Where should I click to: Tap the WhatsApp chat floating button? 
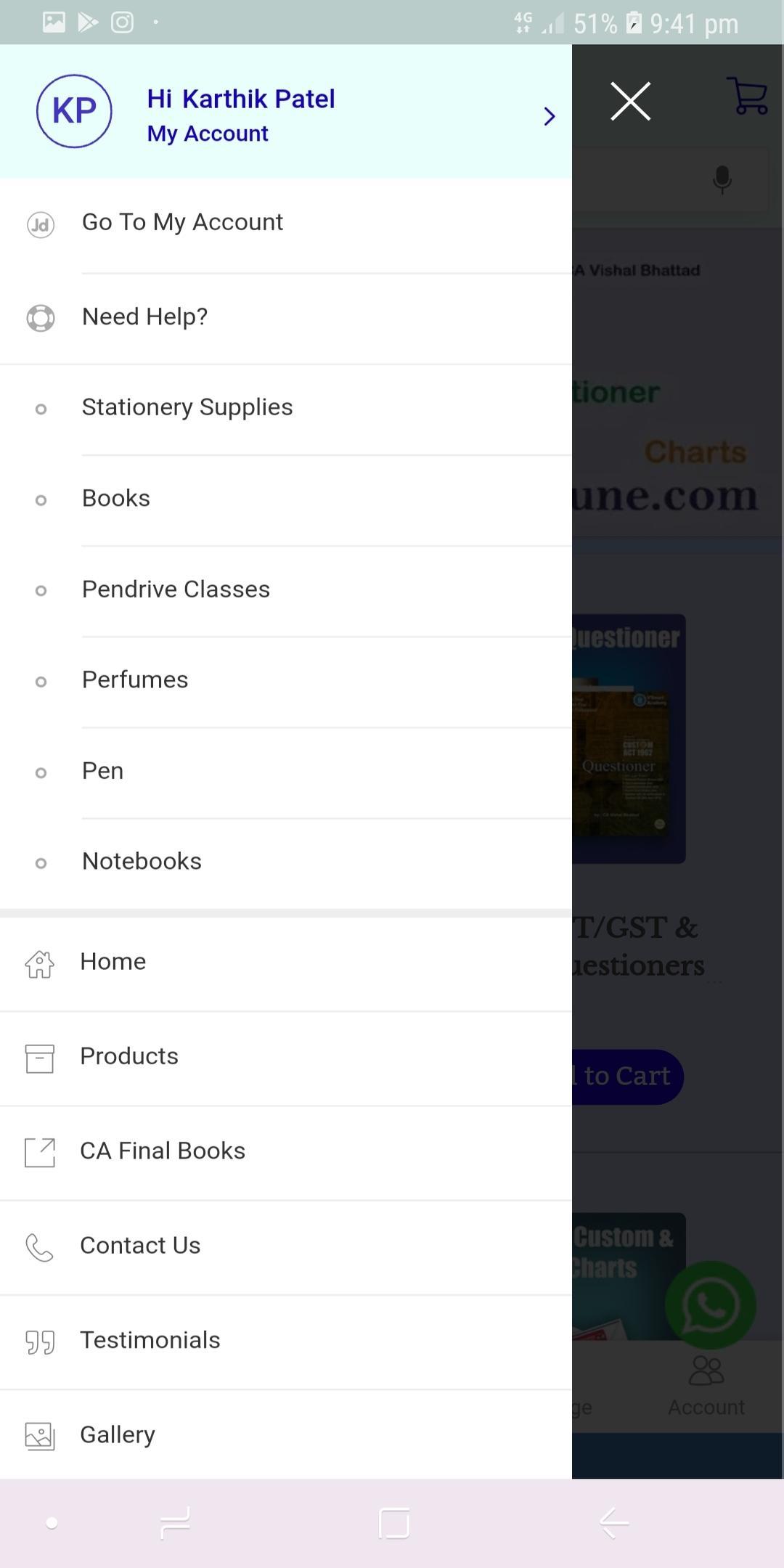coord(710,1305)
